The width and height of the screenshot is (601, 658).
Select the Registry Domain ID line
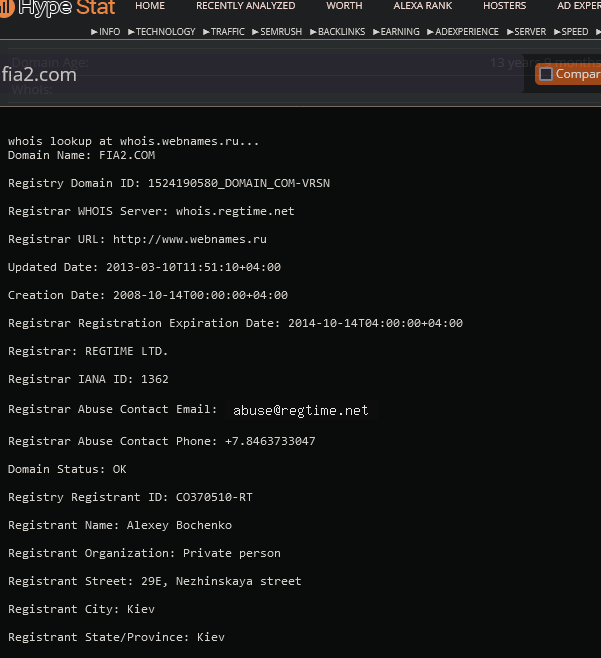[169, 183]
